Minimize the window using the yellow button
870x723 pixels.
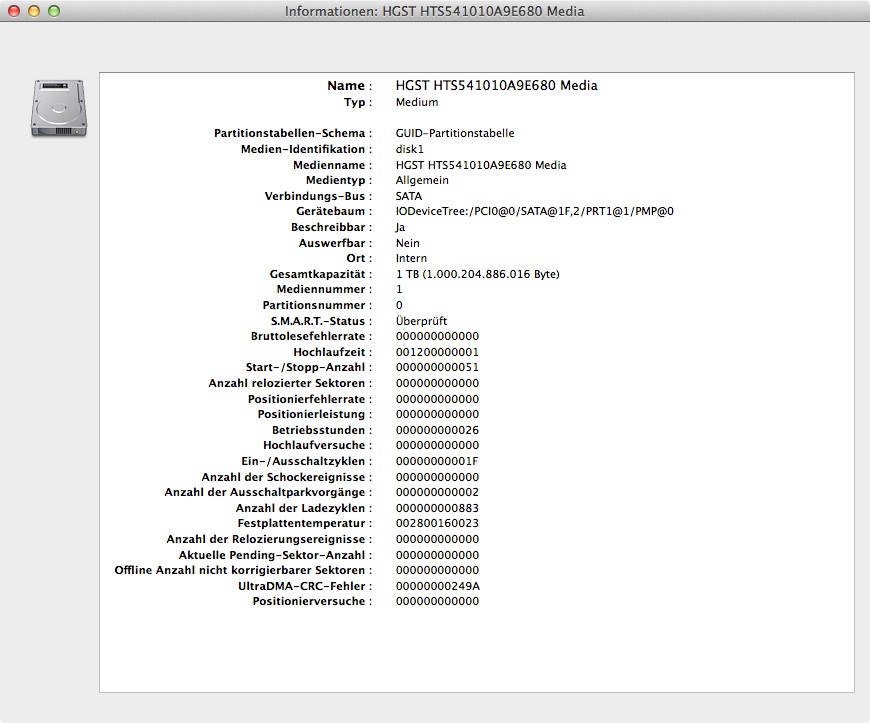coord(34,11)
